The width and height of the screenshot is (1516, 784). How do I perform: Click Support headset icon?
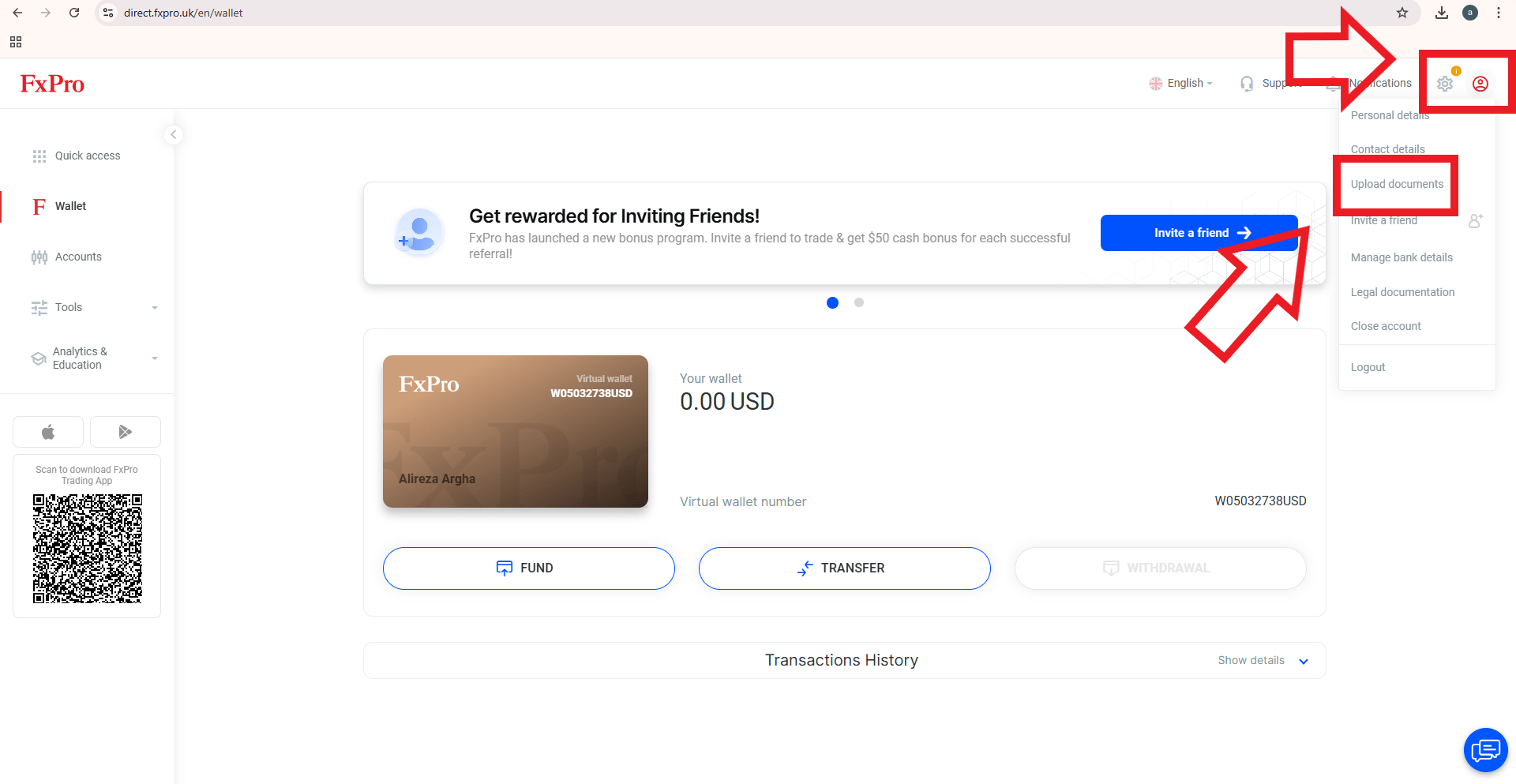coord(1247,84)
